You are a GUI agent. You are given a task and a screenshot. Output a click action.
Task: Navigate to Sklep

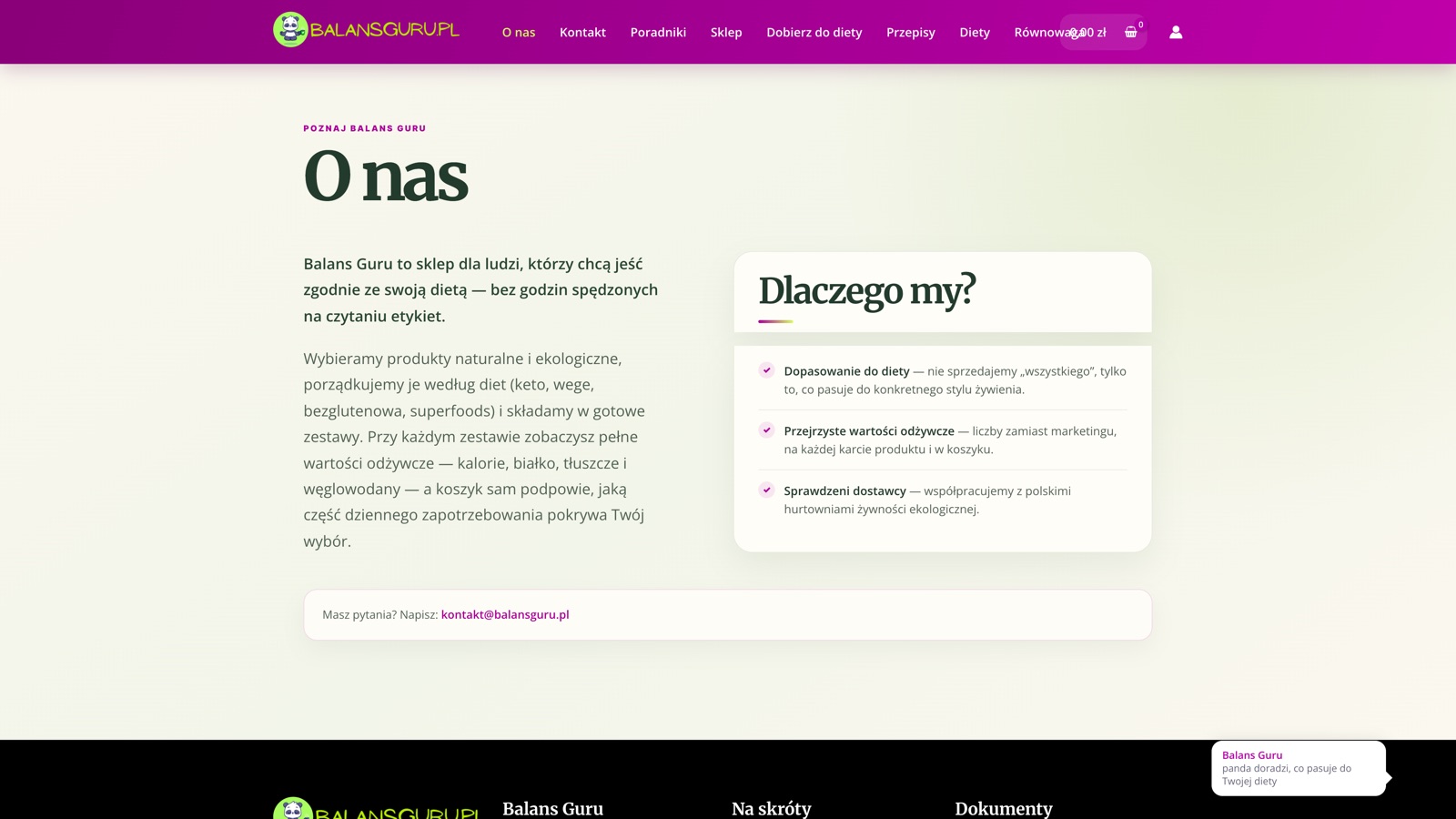[726, 32]
